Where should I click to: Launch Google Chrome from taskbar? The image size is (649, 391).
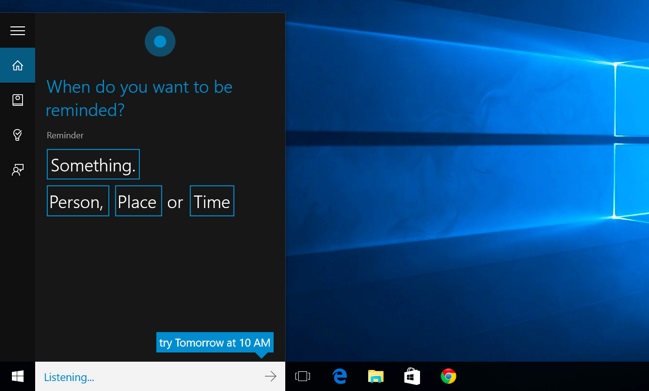pos(448,376)
